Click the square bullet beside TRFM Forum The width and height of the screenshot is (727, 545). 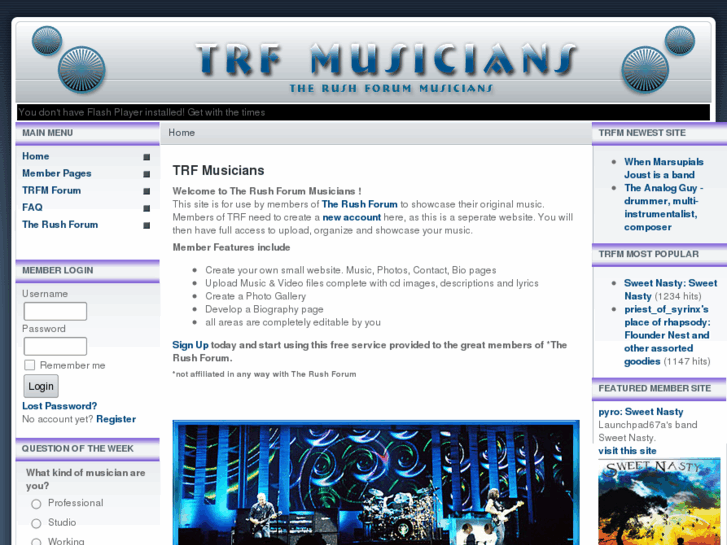click(147, 191)
